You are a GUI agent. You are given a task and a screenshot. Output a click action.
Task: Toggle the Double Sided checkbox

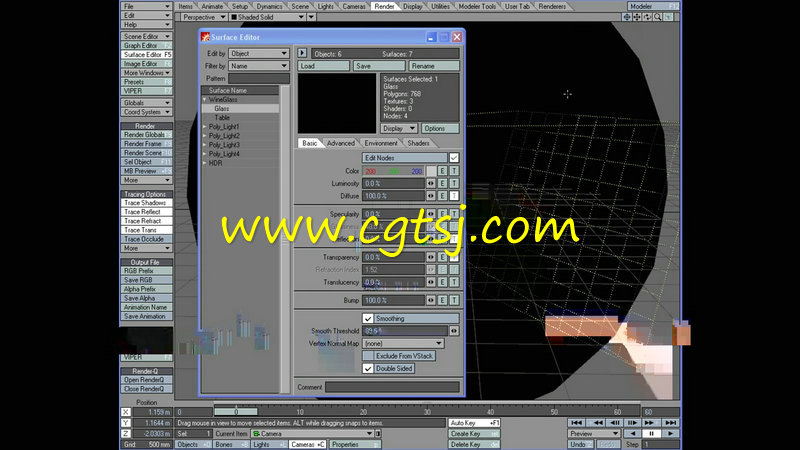(x=368, y=369)
